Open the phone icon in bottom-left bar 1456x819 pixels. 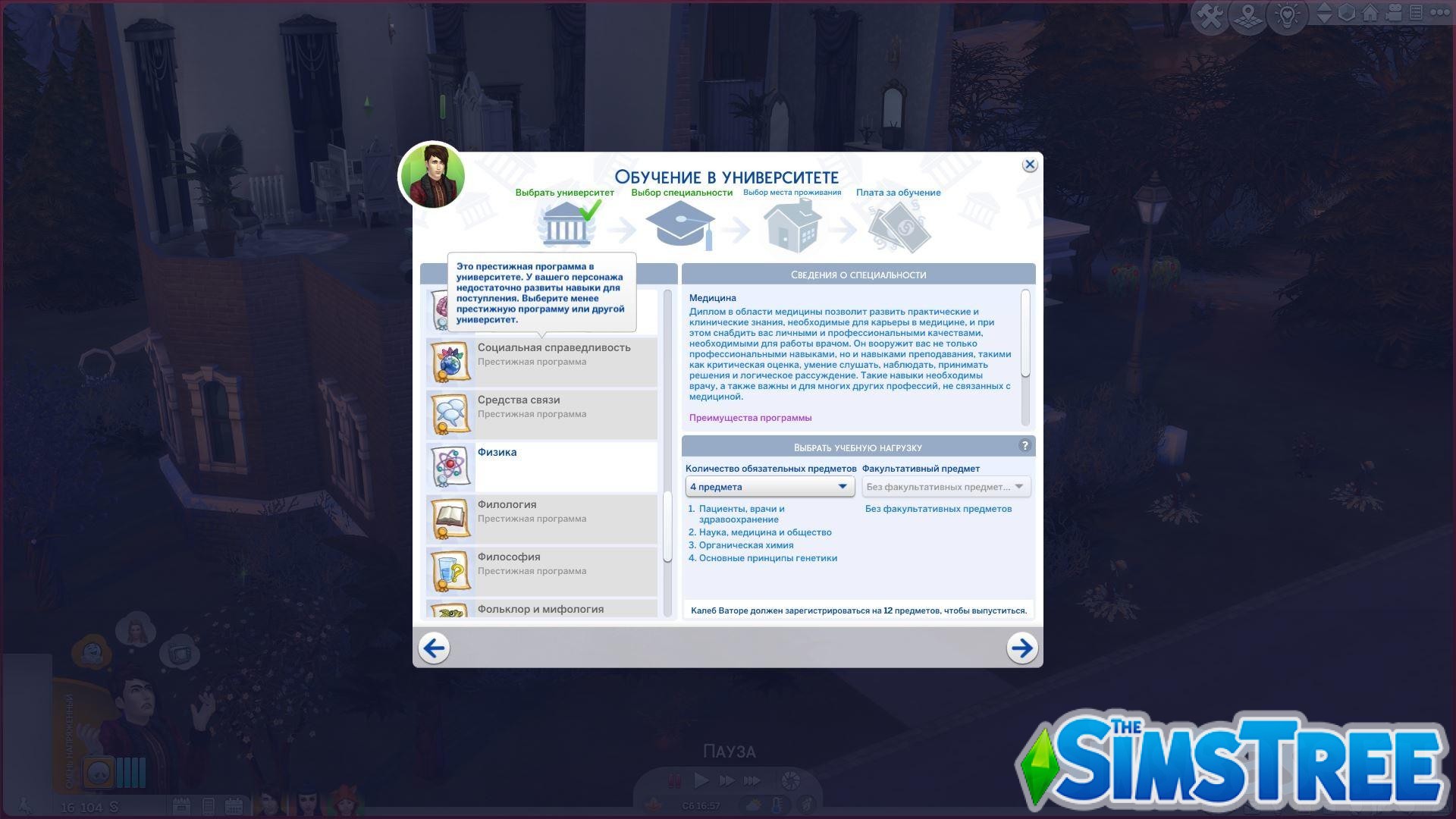click(208, 806)
